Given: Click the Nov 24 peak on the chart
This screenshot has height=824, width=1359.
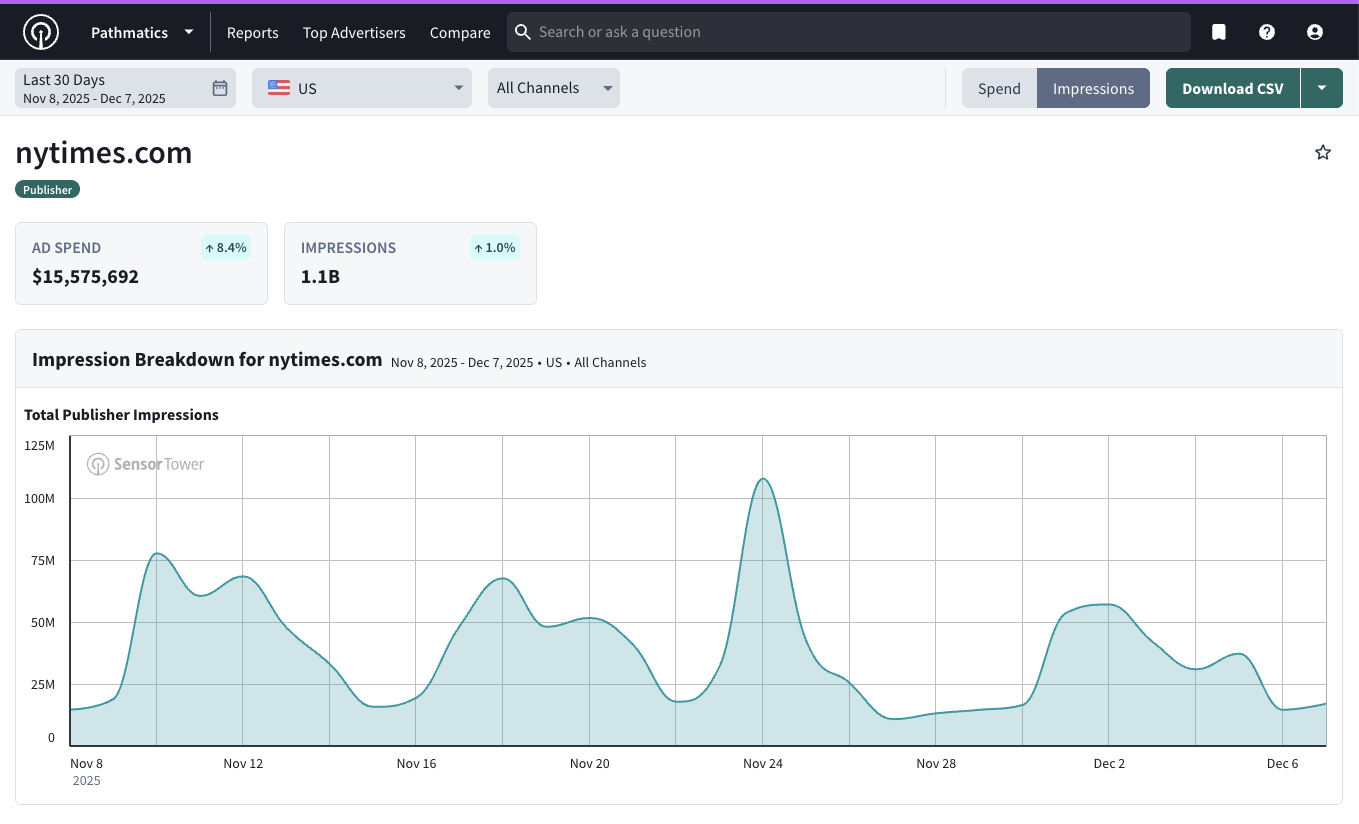Looking at the screenshot, I should pos(763,479).
